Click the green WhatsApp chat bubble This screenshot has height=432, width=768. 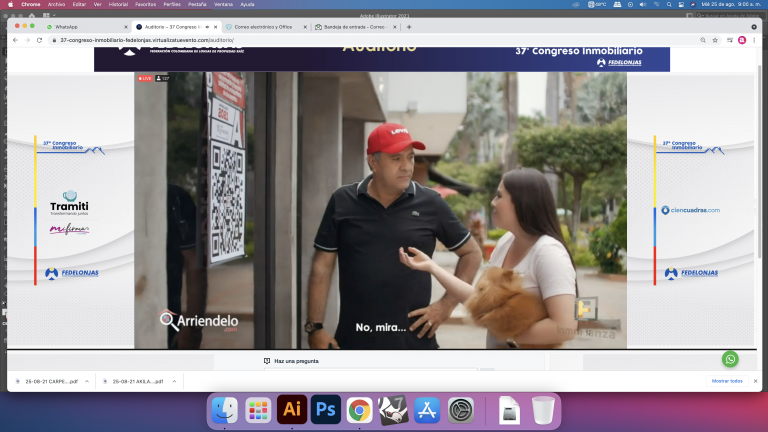click(x=730, y=359)
